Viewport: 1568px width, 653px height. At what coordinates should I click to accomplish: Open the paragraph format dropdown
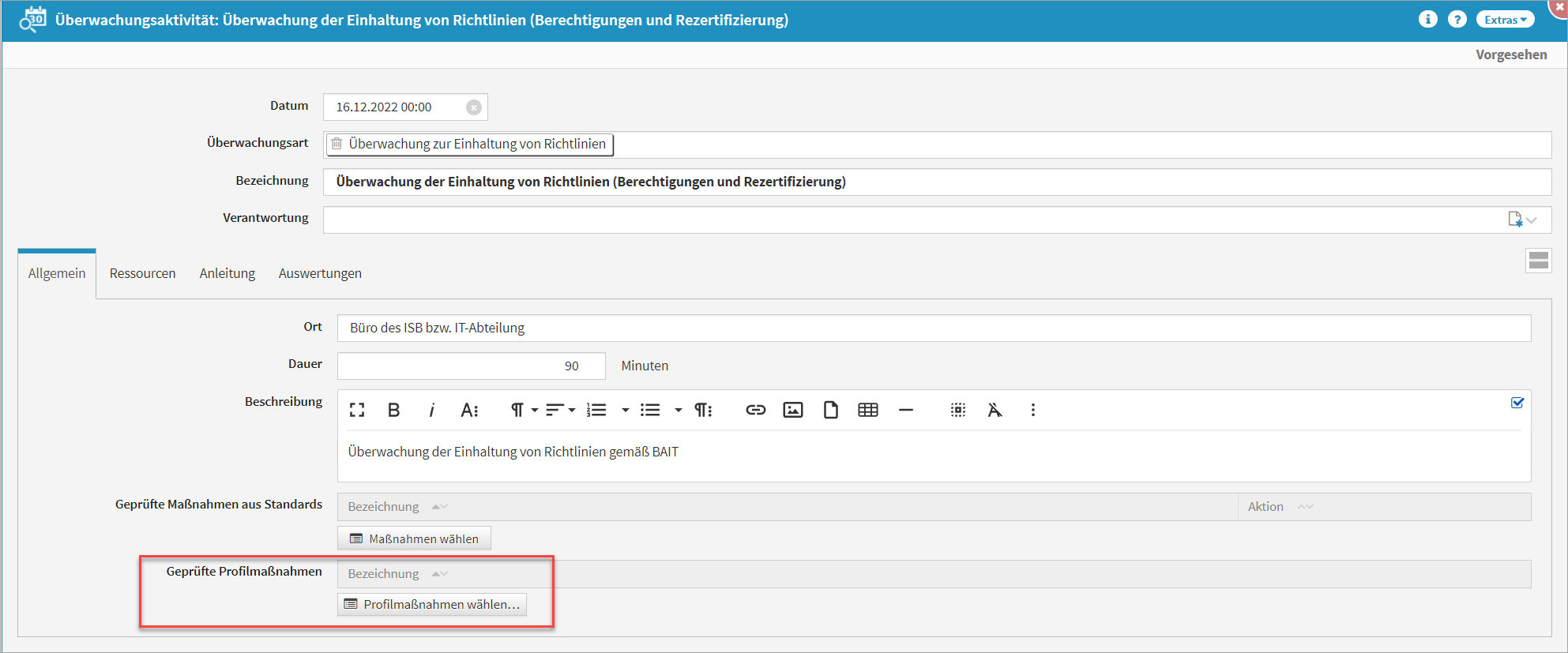point(524,410)
